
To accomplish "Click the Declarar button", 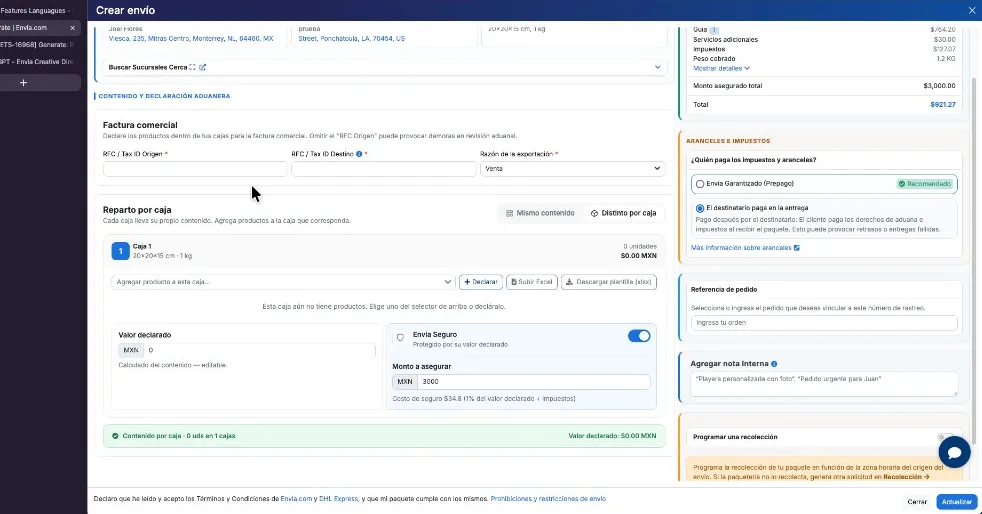I will pos(481,282).
